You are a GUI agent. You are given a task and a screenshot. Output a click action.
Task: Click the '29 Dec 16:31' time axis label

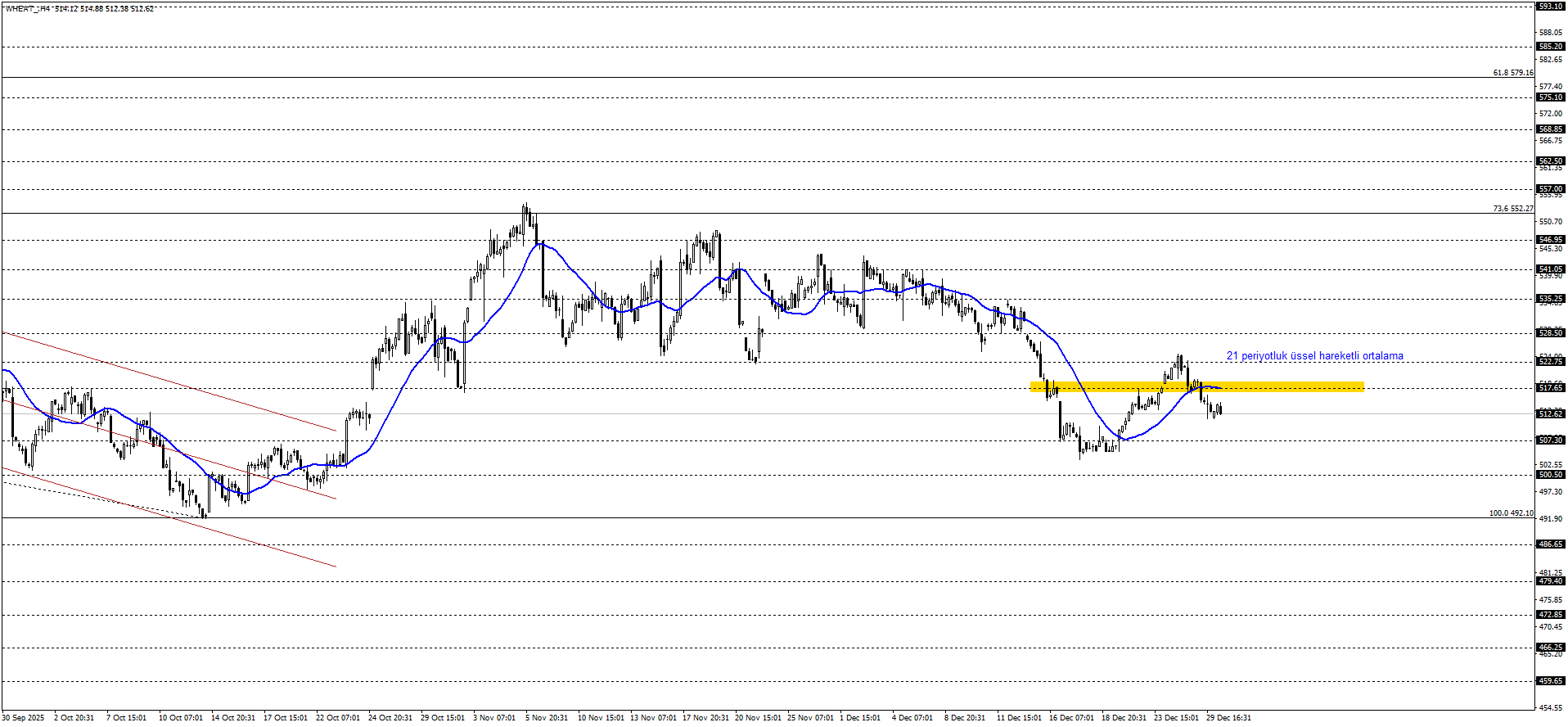(1228, 718)
